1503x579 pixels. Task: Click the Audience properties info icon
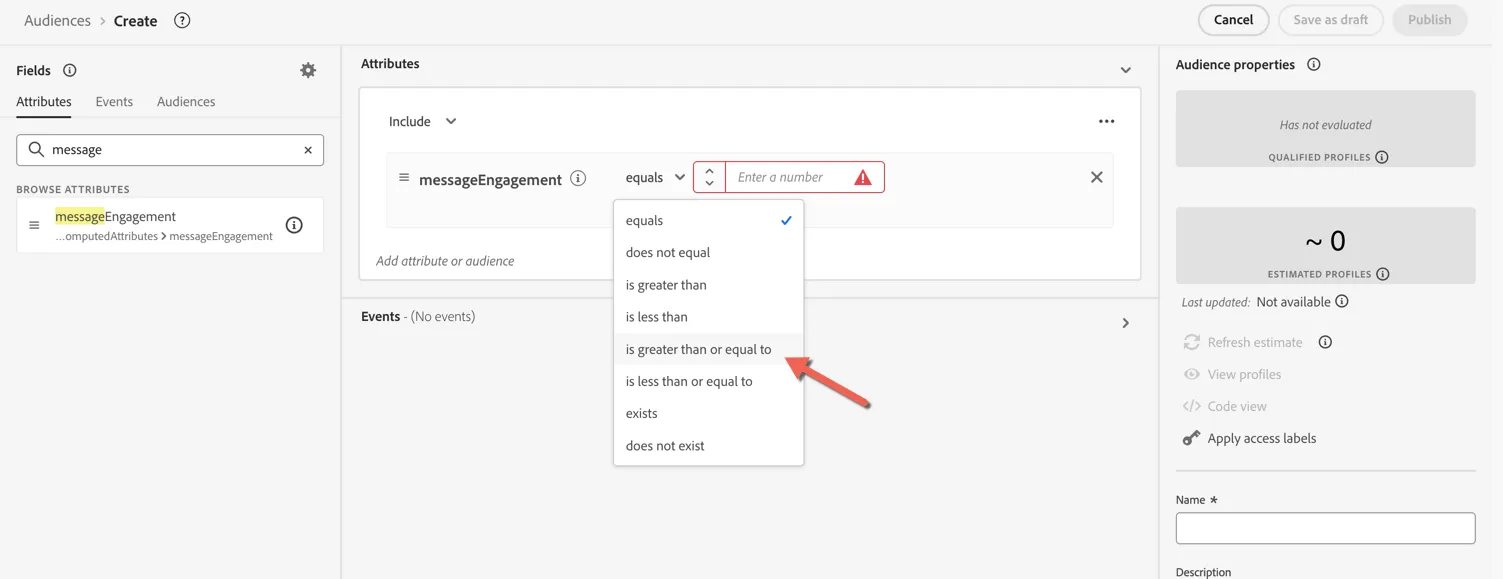(x=1314, y=64)
